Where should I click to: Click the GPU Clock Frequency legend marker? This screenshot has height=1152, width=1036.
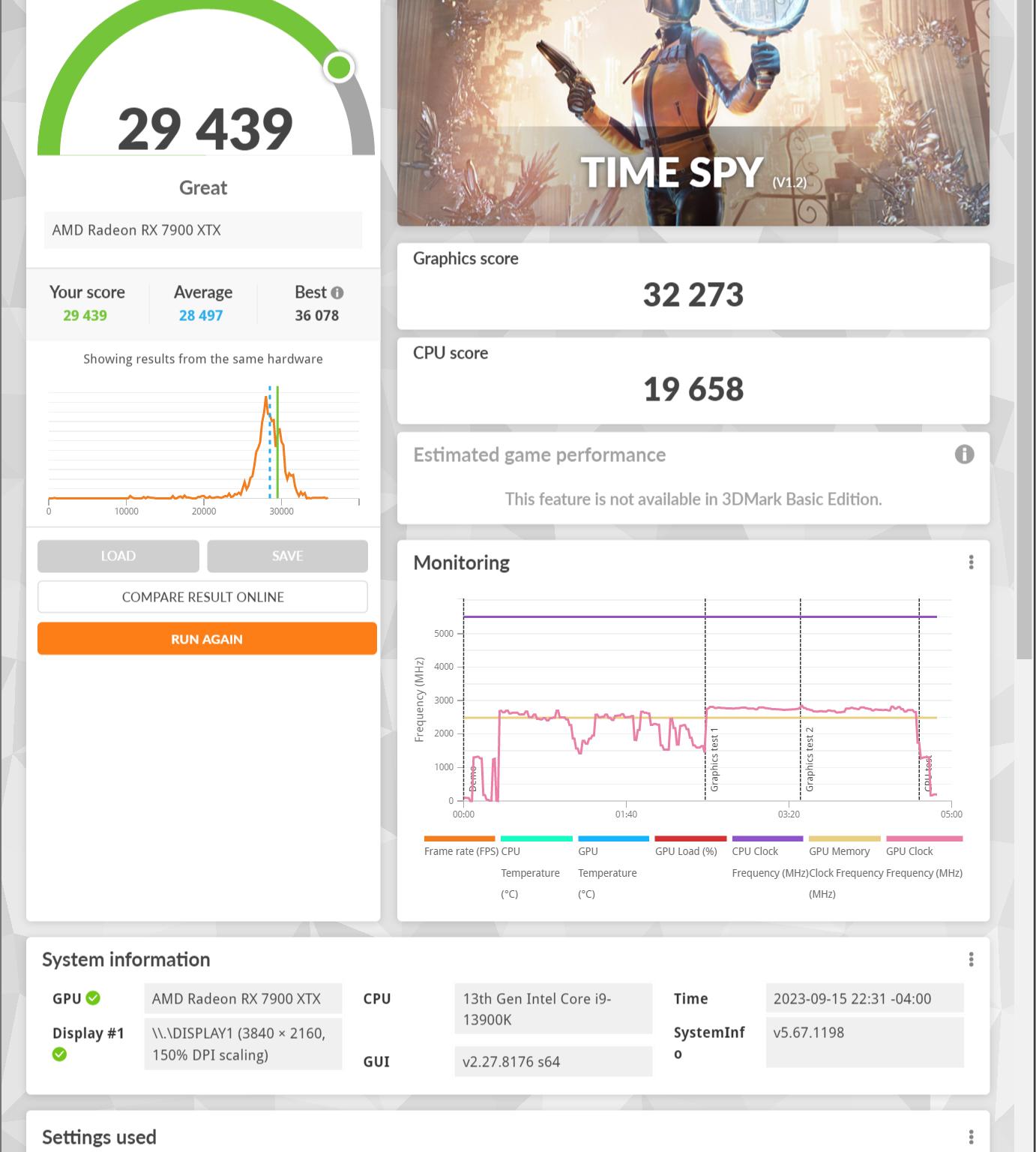(925, 838)
